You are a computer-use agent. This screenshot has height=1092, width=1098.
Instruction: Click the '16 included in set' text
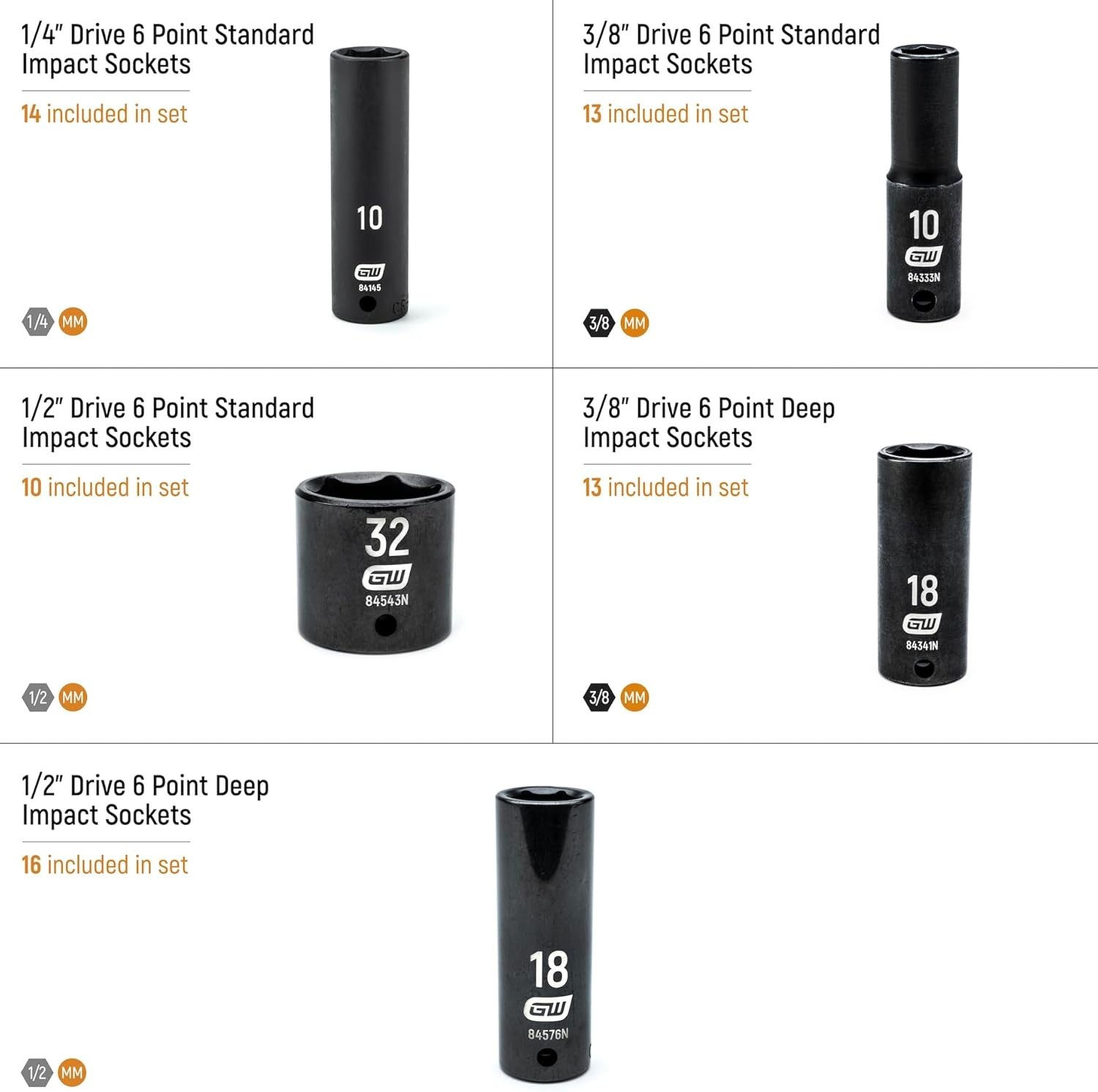[x=105, y=865]
